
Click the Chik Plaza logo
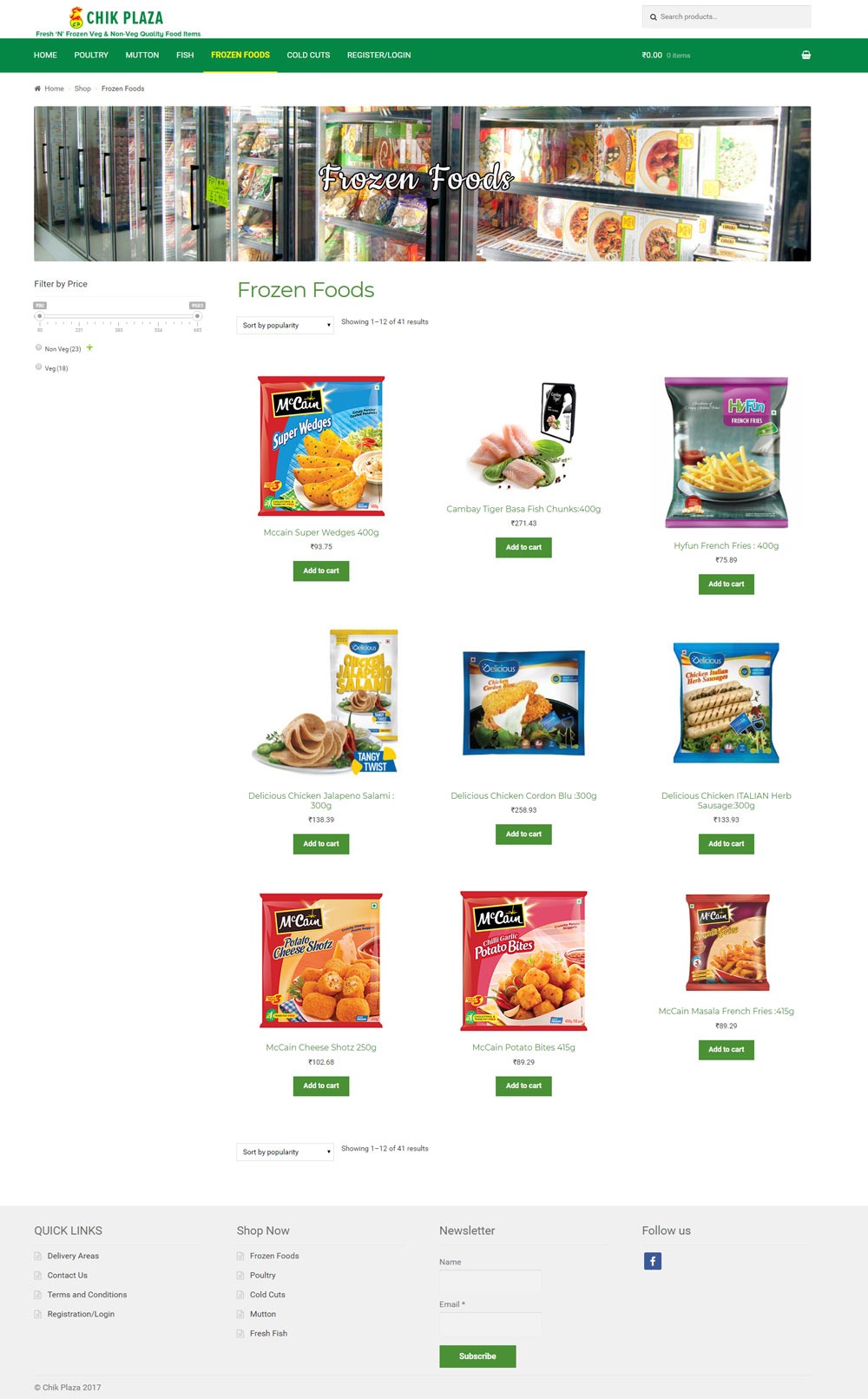pyautogui.click(x=117, y=22)
